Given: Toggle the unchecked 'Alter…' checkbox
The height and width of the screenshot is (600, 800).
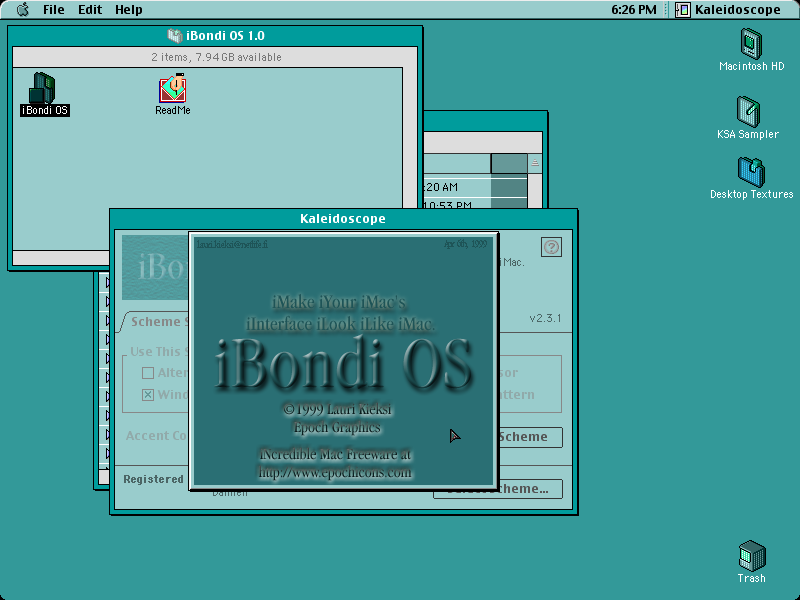Looking at the screenshot, I should point(148,373).
